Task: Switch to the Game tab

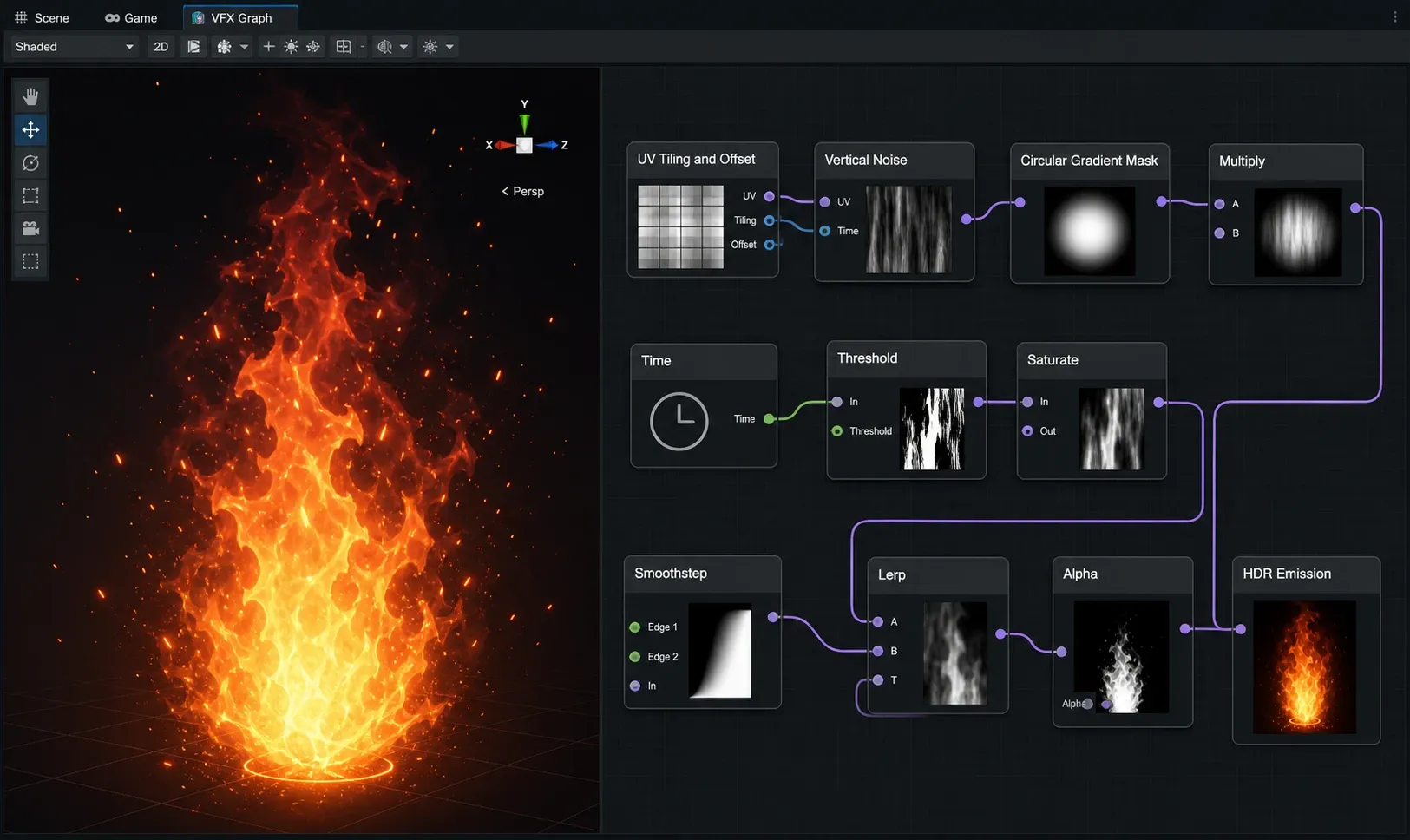Action: point(131,17)
